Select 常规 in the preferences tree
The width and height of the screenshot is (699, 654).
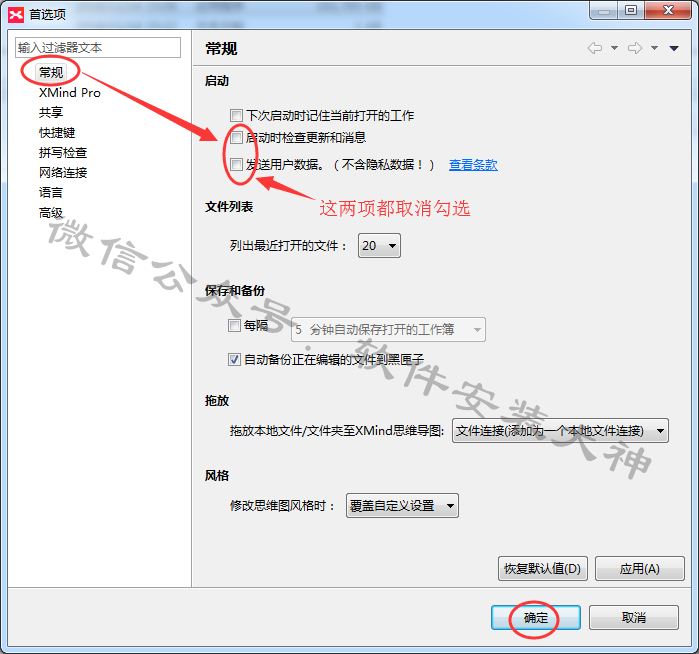pos(51,72)
